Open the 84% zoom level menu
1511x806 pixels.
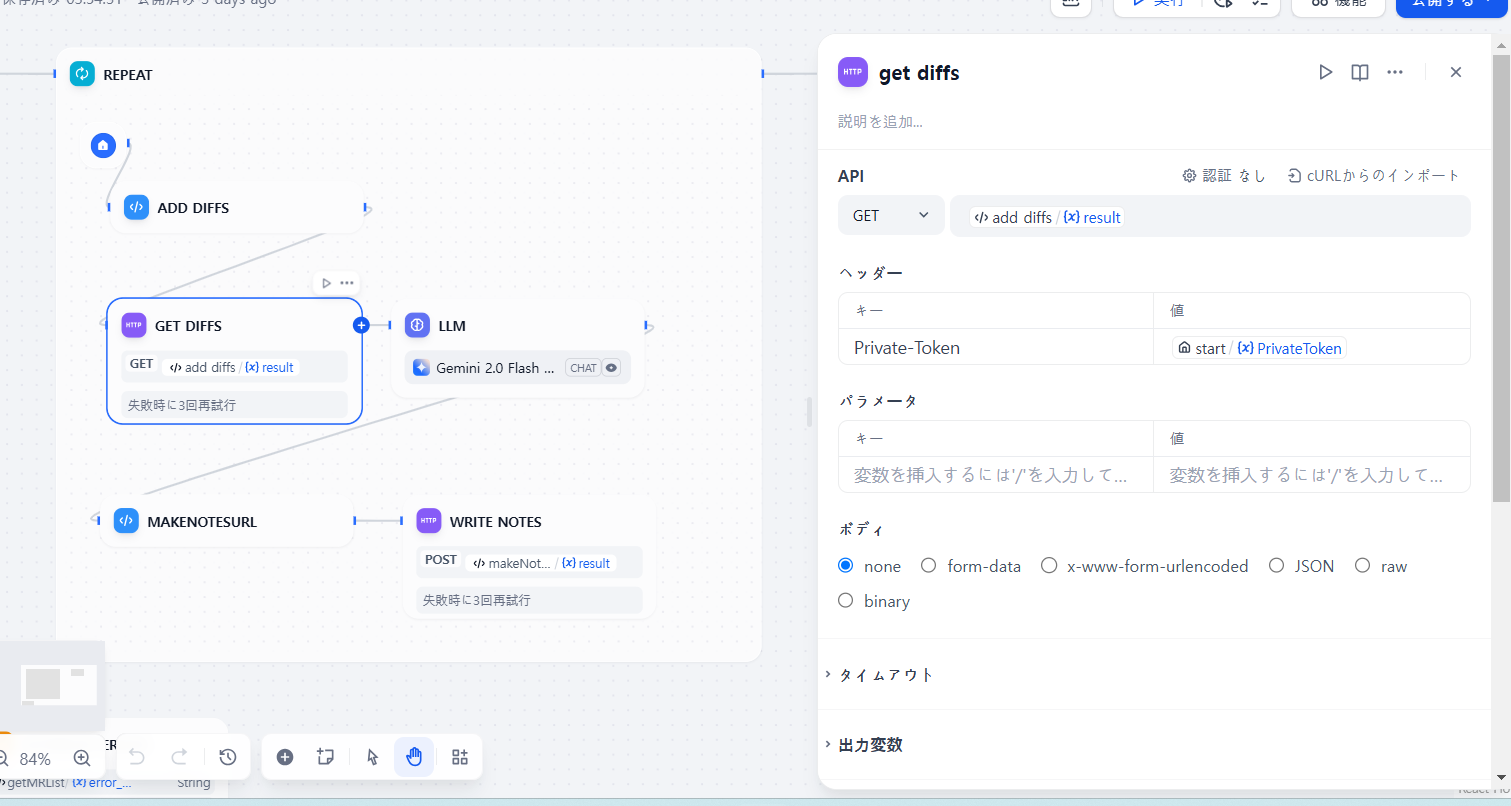point(35,758)
